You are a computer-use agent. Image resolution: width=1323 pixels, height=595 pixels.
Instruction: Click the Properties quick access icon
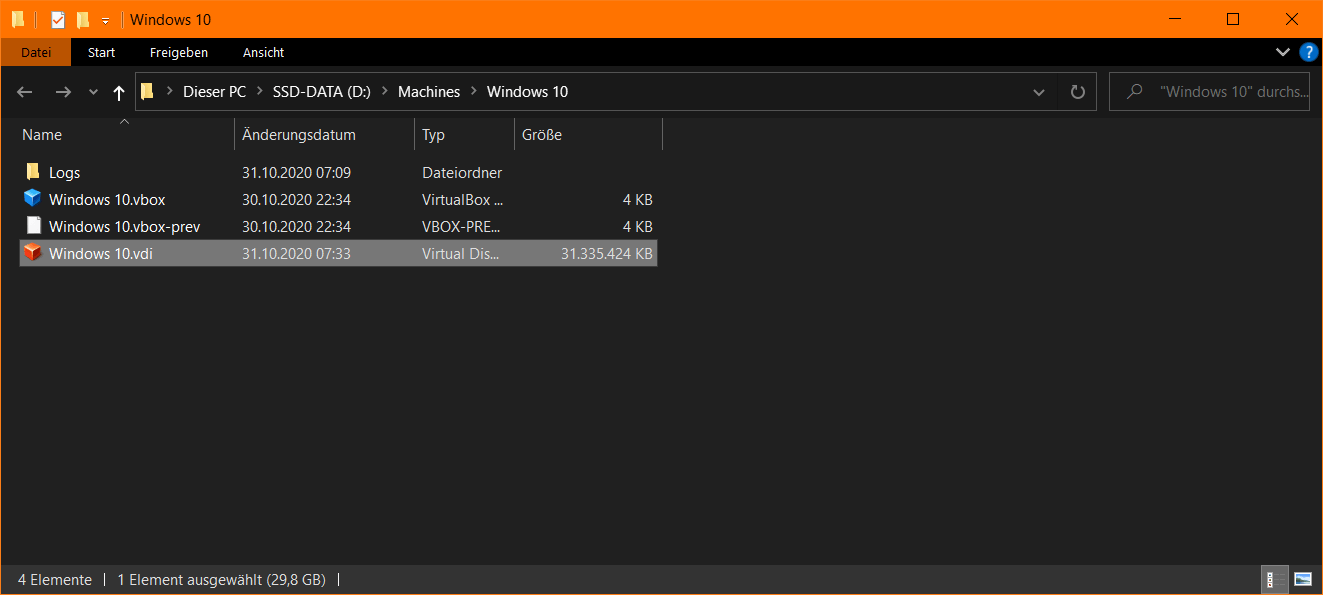[58, 20]
